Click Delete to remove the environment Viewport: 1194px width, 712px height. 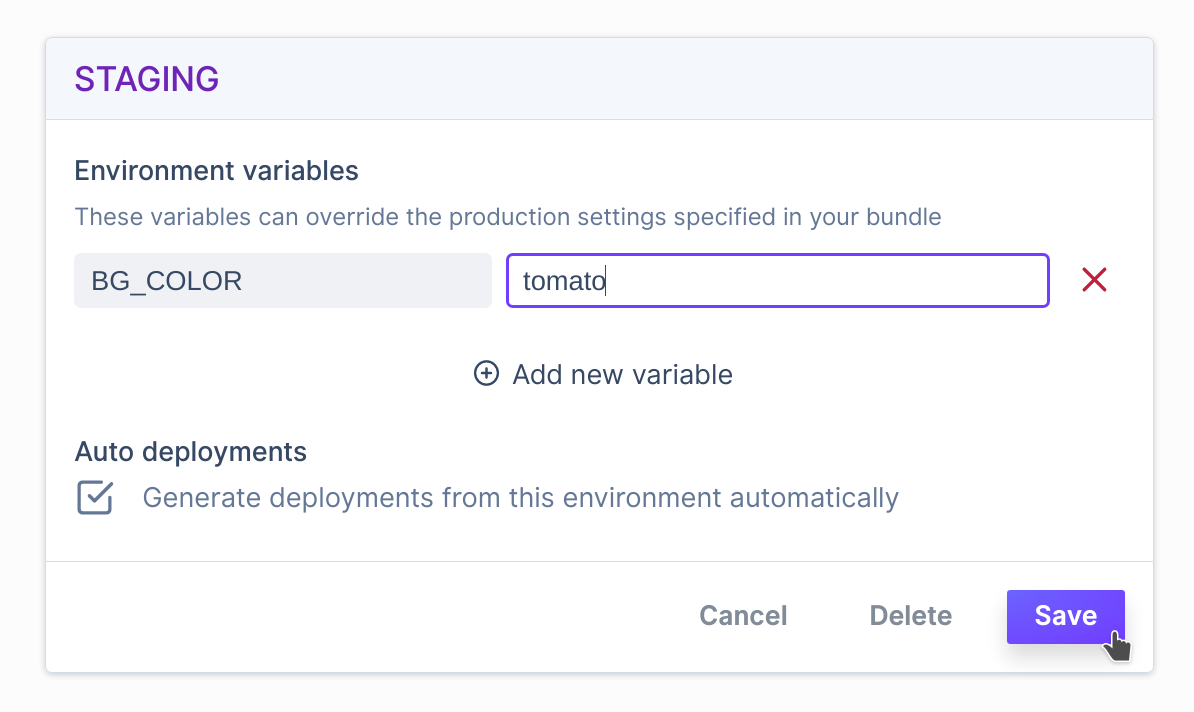(910, 615)
